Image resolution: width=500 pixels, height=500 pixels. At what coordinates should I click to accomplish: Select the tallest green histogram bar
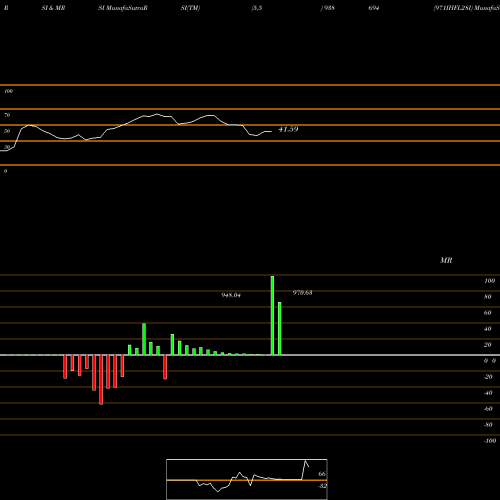pyautogui.click(x=272, y=315)
